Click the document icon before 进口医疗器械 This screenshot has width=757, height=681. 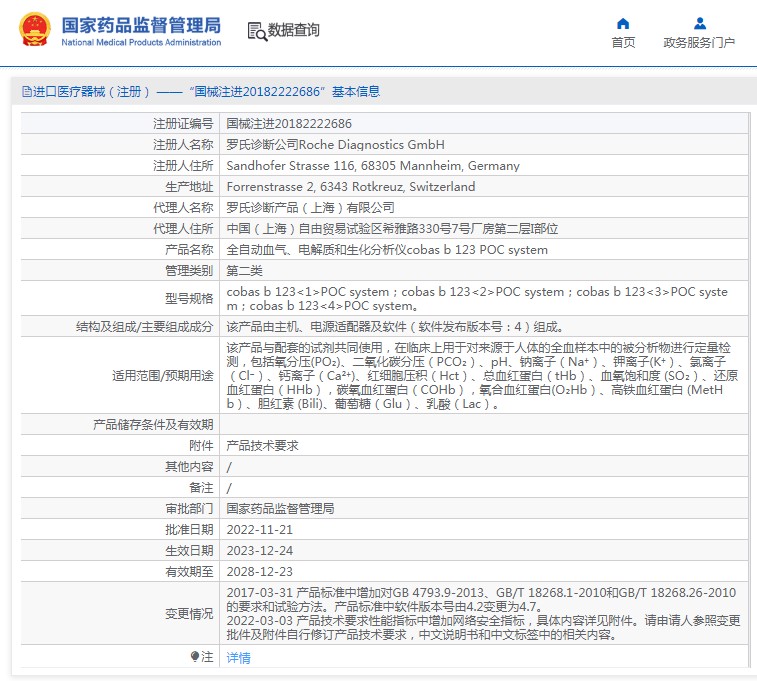[x=26, y=92]
